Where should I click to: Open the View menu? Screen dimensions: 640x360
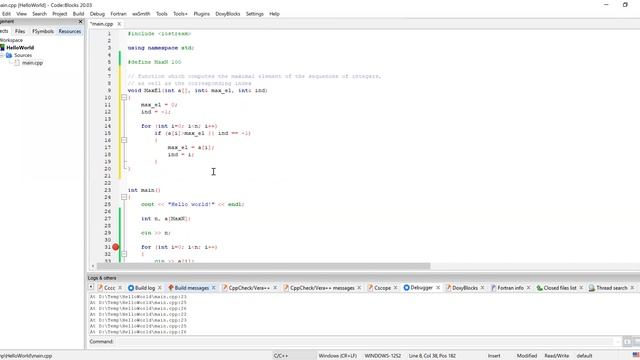21,14
